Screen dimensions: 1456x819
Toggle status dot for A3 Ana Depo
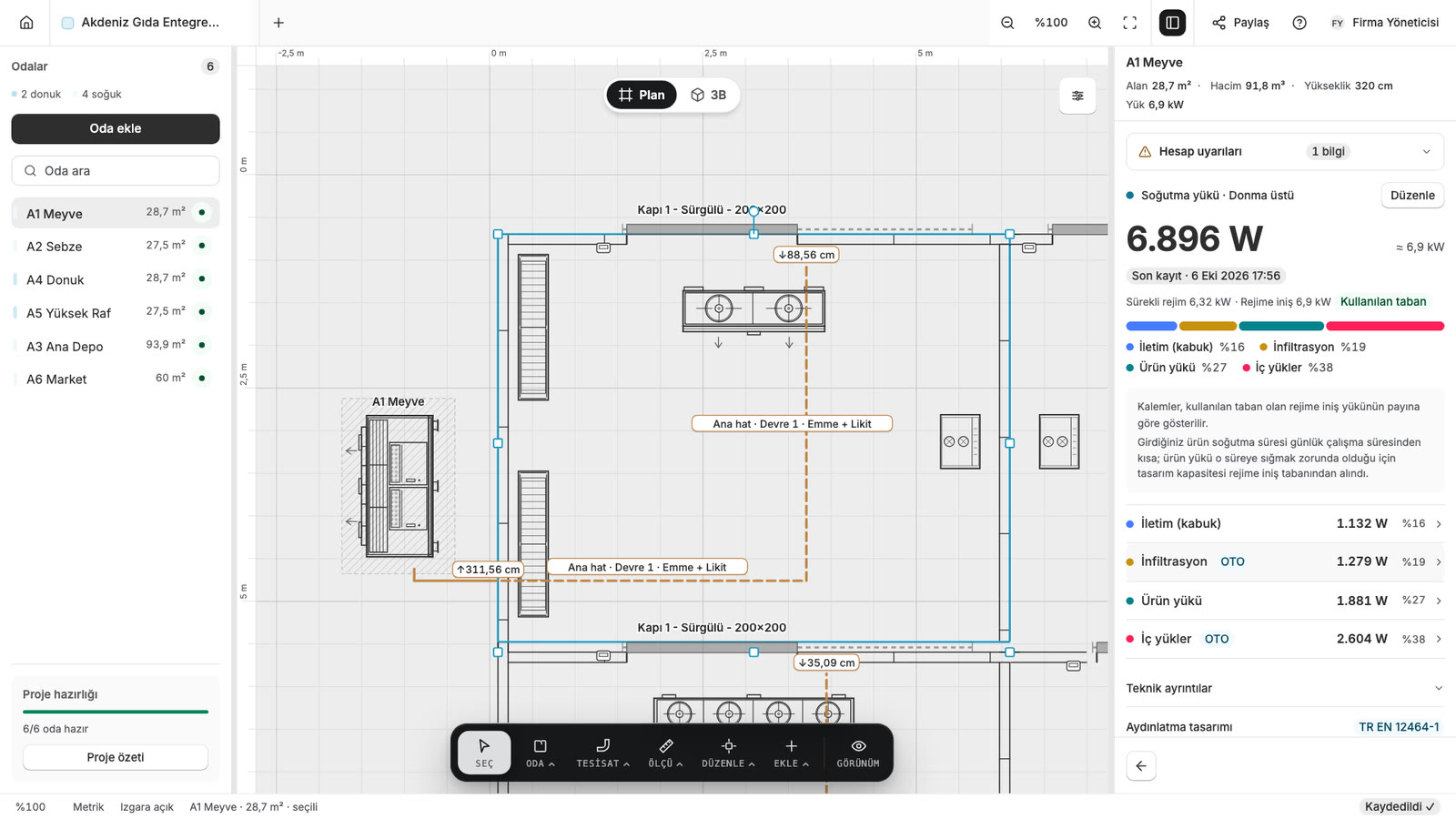(202, 345)
